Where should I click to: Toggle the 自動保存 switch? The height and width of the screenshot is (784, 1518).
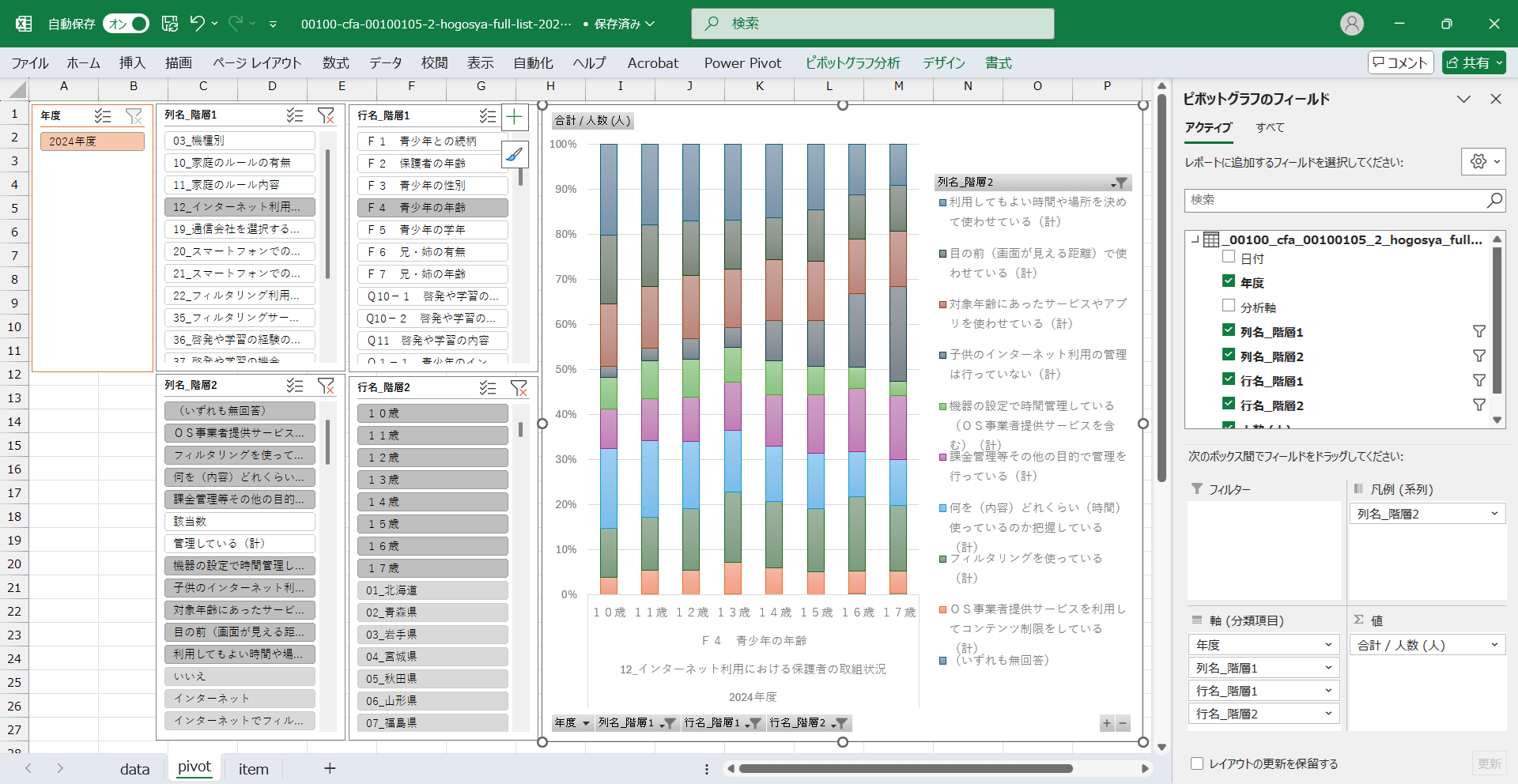click(x=126, y=24)
